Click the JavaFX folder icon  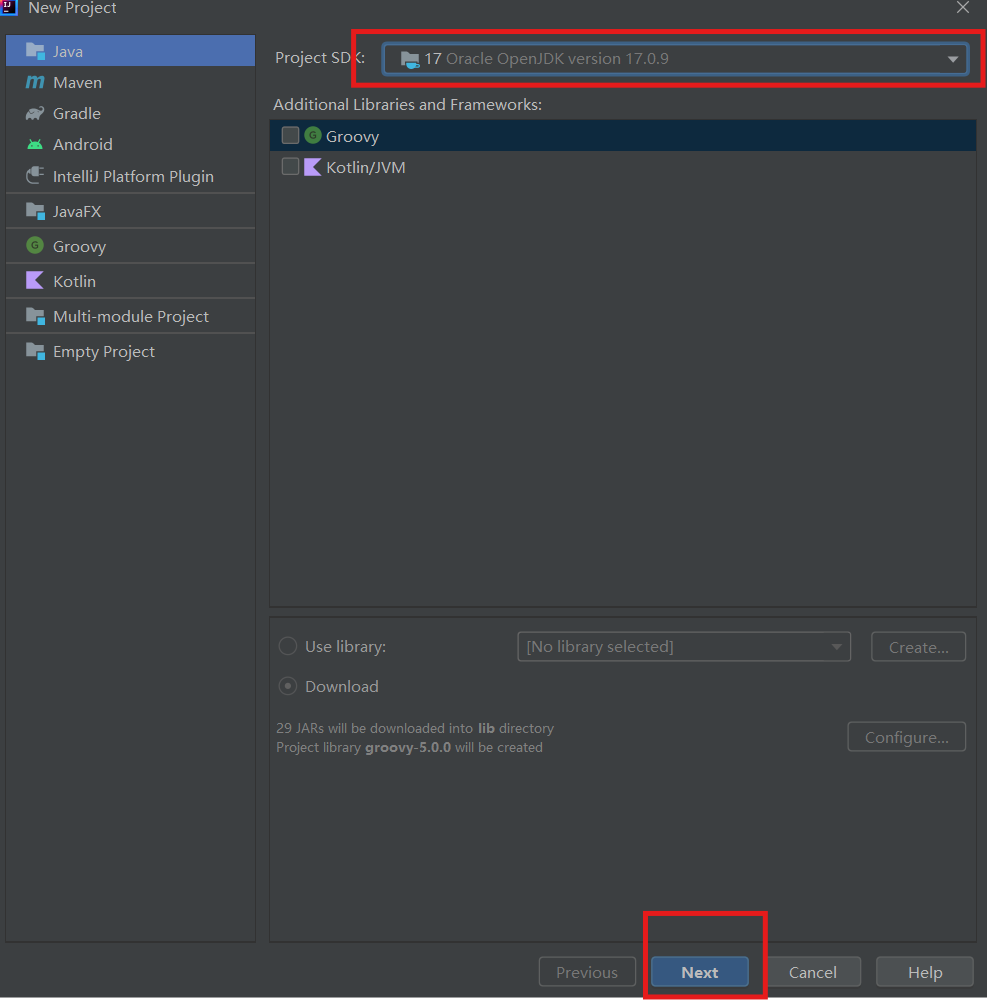[35, 211]
